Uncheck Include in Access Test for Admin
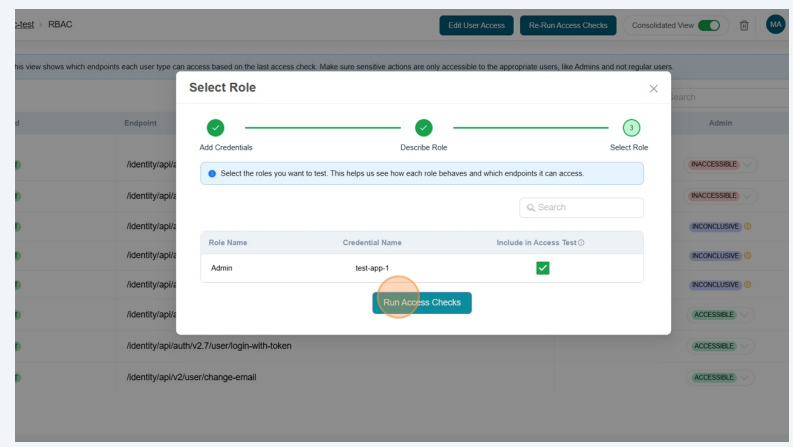This screenshot has height=447, width=793. tap(542, 268)
